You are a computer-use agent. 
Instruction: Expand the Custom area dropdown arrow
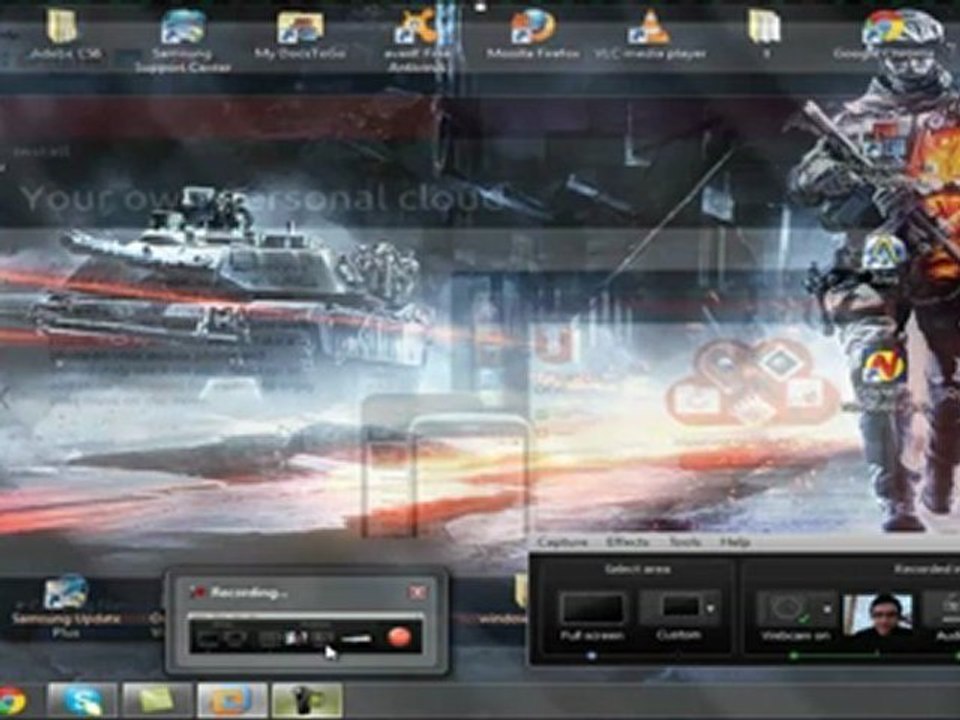(x=711, y=609)
